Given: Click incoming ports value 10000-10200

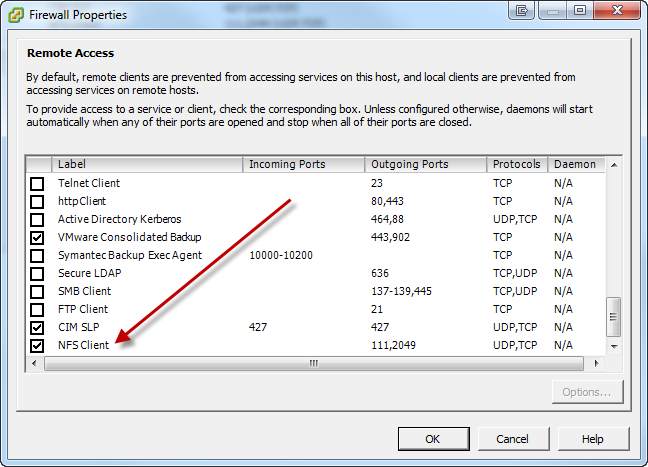Looking at the screenshot, I should coord(281,255).
